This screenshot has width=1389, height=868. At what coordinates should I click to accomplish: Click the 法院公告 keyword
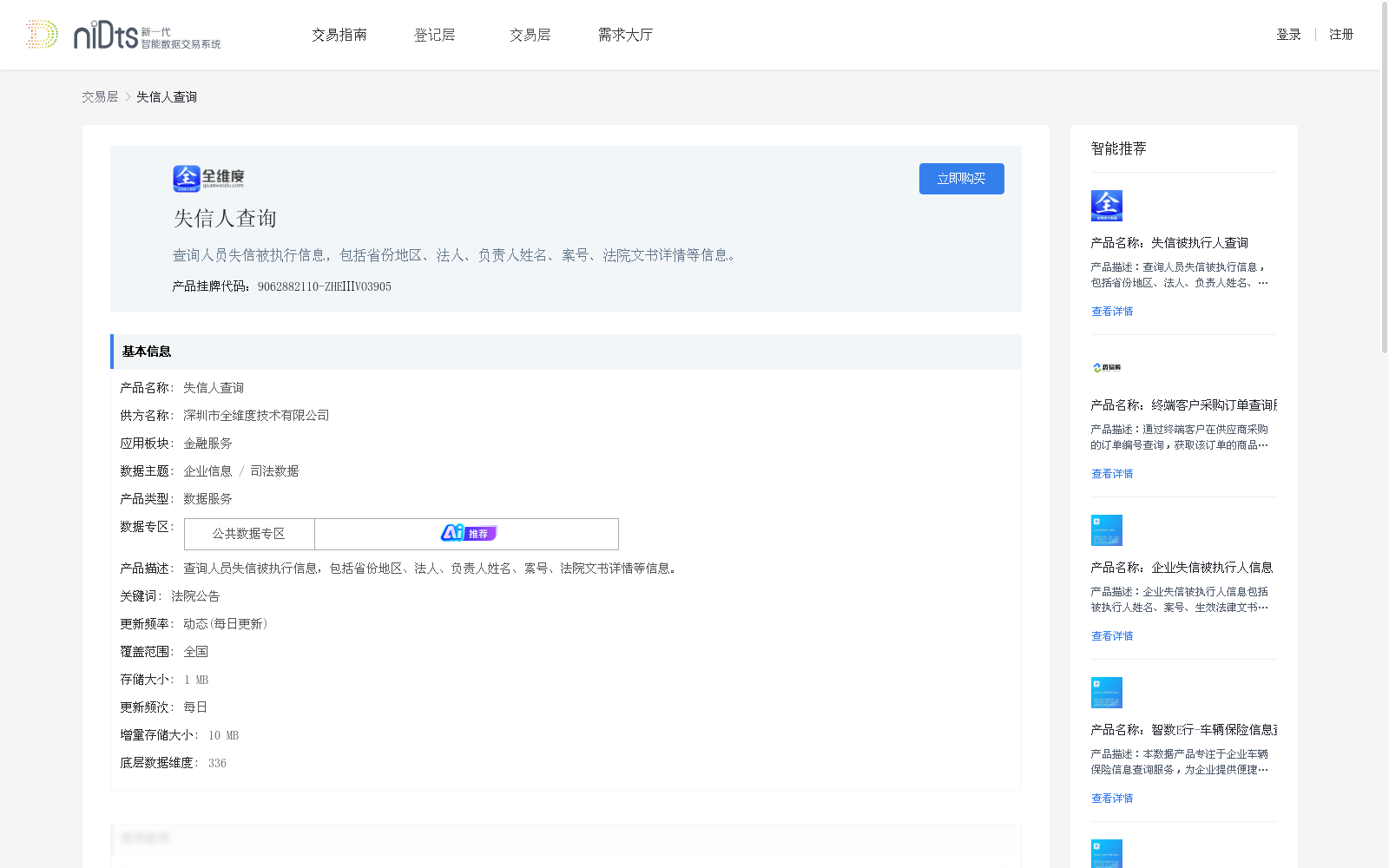[x=195, y=596]
